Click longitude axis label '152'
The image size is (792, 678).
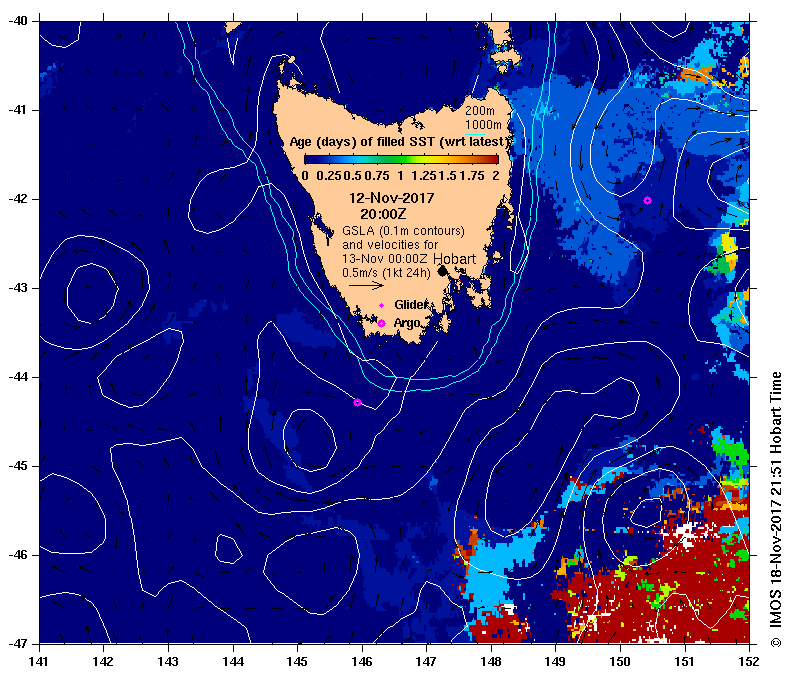pos(749,661)
